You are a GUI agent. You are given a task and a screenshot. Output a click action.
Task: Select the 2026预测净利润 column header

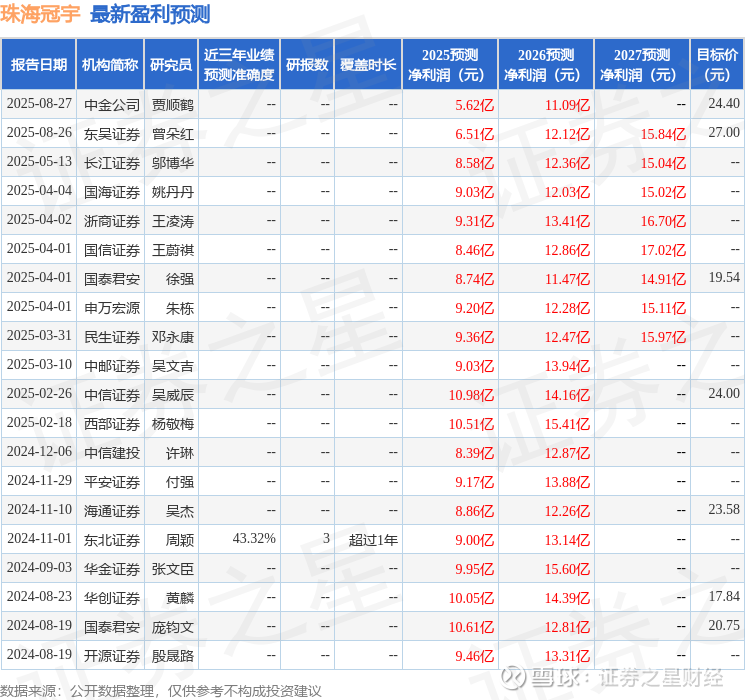tap(546, 65)
